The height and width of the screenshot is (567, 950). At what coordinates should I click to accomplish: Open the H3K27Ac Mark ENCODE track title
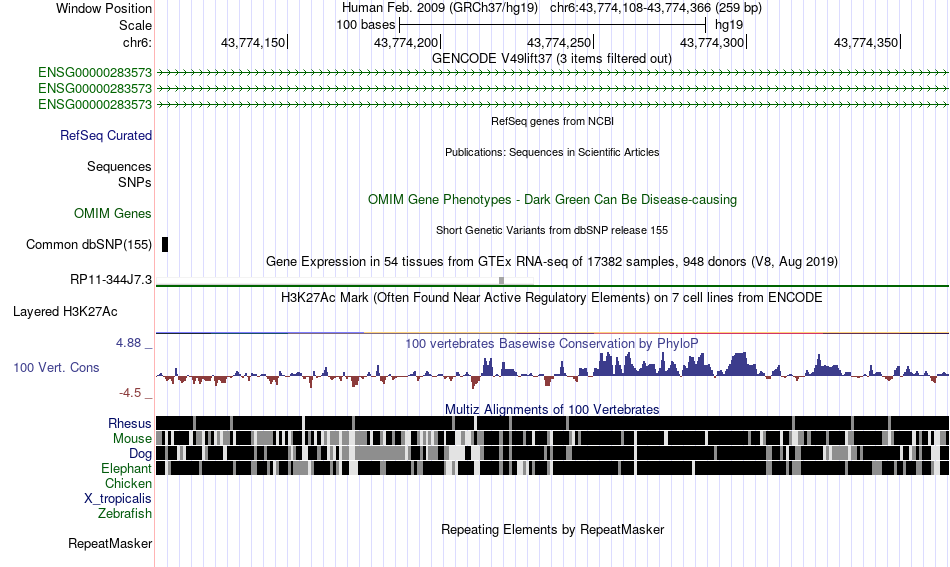(x=551, y=297)
